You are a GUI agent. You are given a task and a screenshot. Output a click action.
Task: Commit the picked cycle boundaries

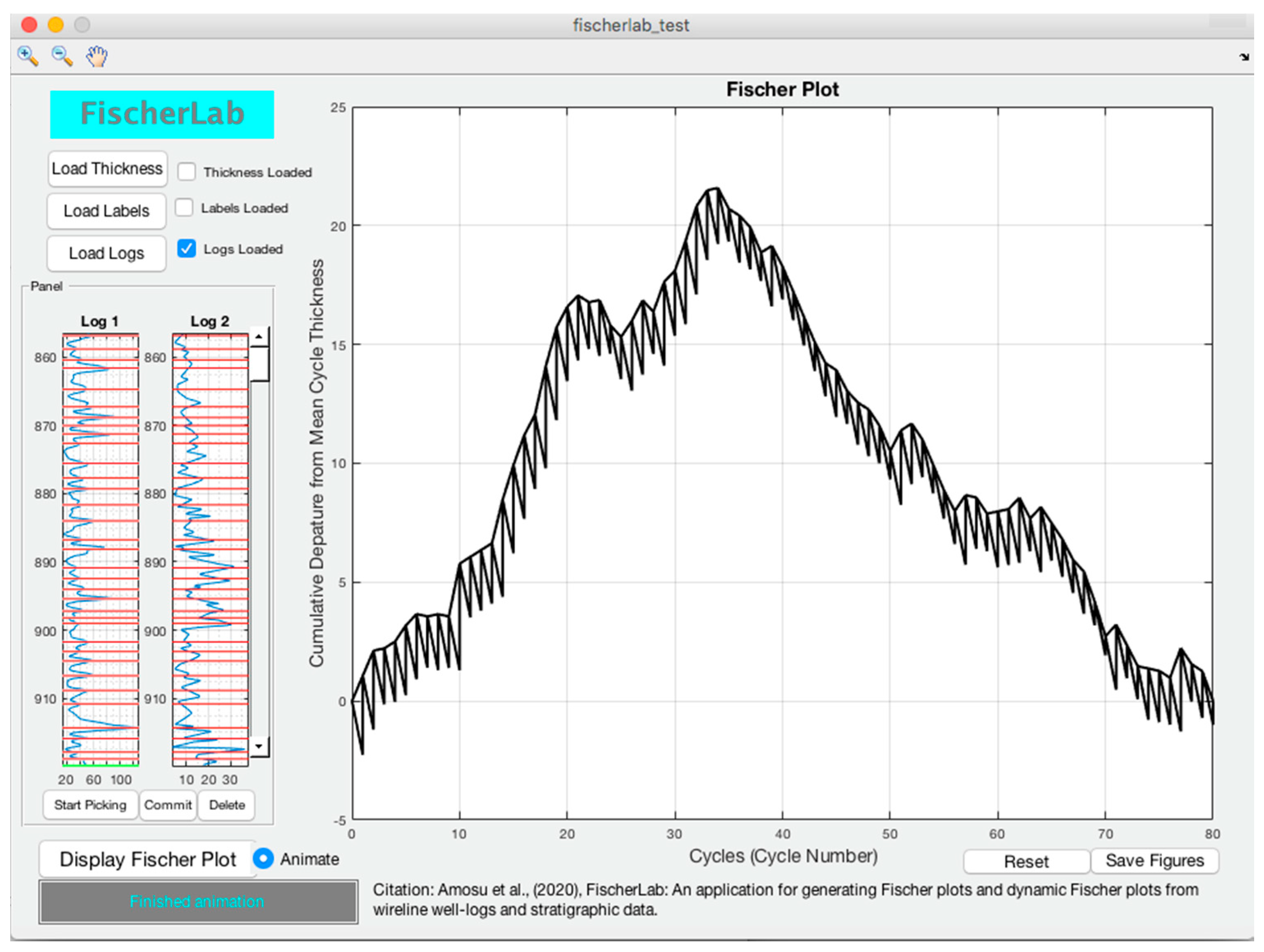click(x=168, y=805)
